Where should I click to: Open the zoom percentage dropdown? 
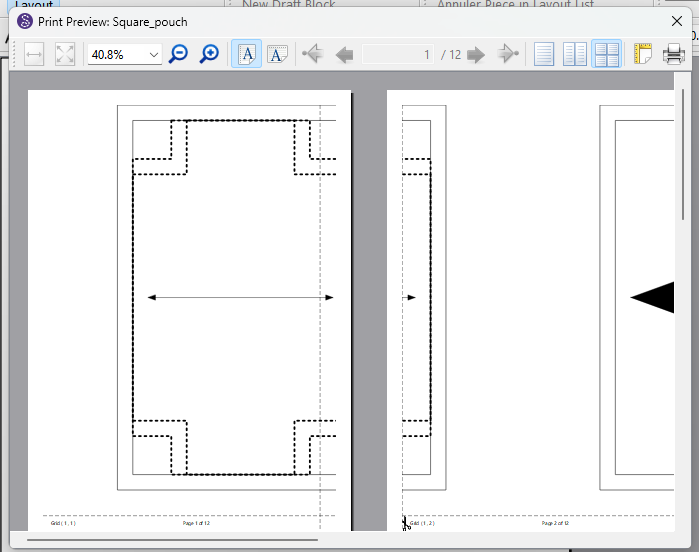[153, 55]
